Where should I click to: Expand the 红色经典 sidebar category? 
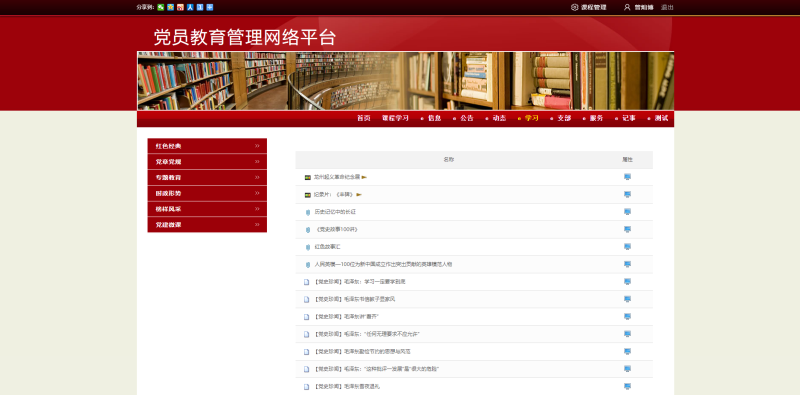point(207,146)
